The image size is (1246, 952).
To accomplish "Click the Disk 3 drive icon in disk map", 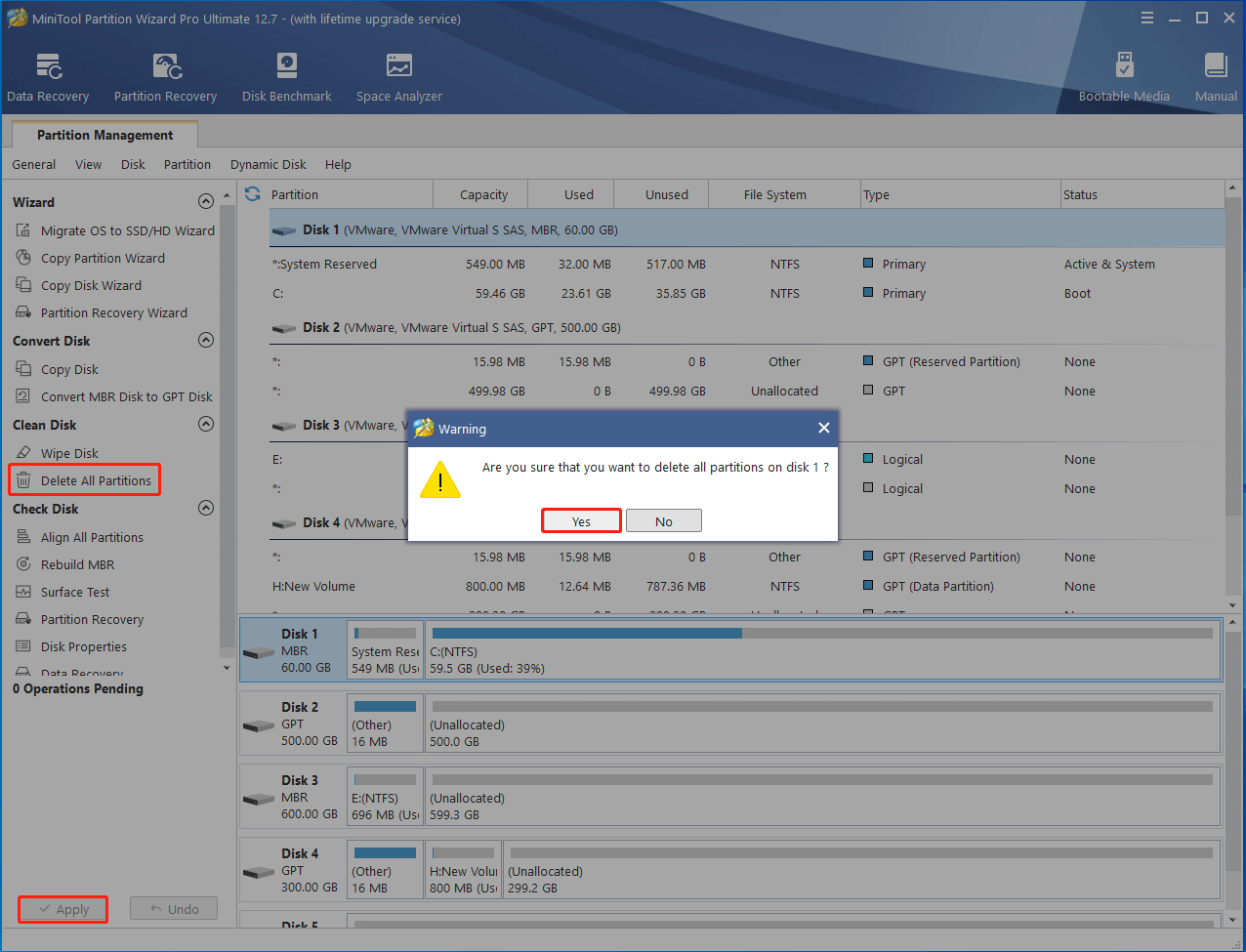I will [259, 800].
